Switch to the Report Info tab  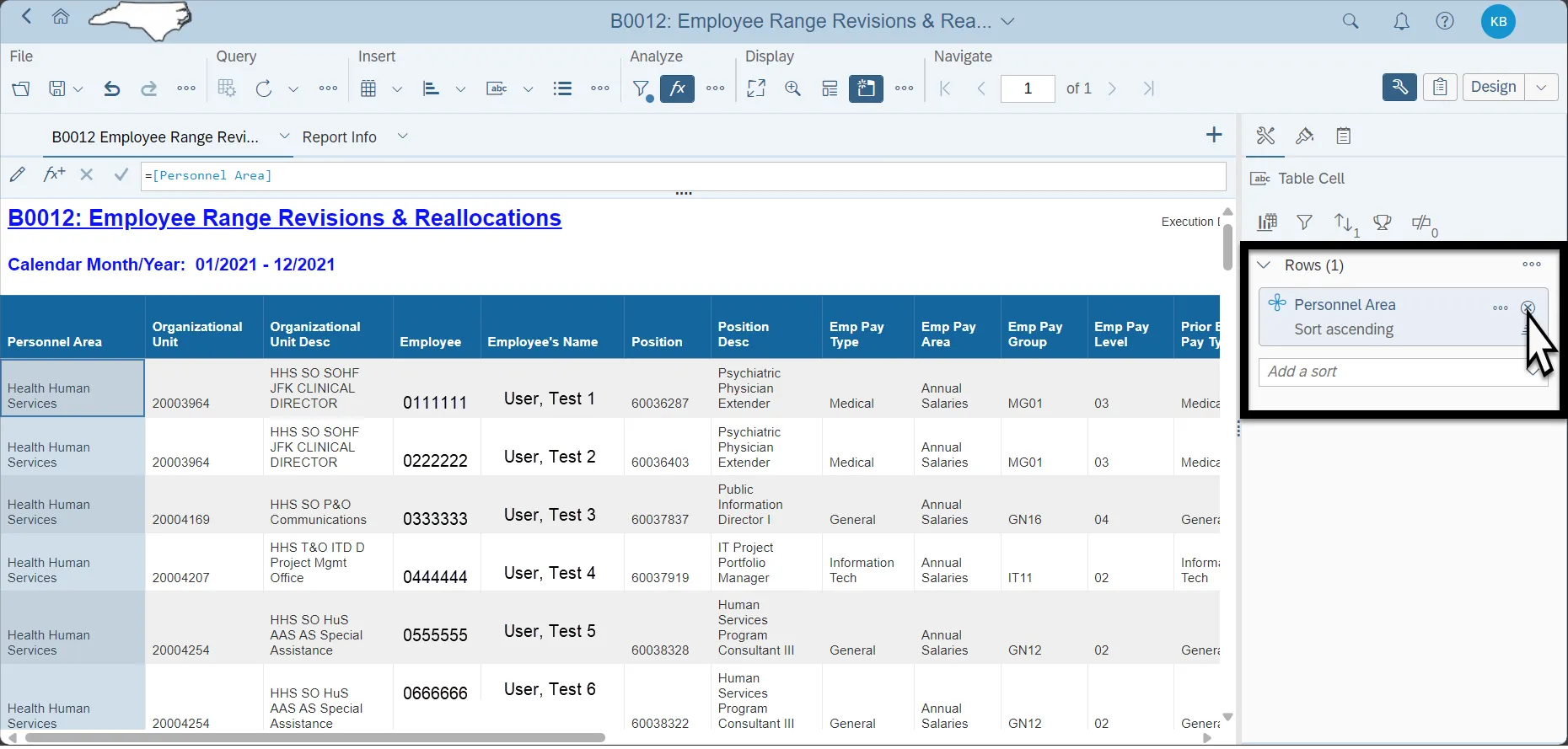pyautogui.click(x=339, y=137)
